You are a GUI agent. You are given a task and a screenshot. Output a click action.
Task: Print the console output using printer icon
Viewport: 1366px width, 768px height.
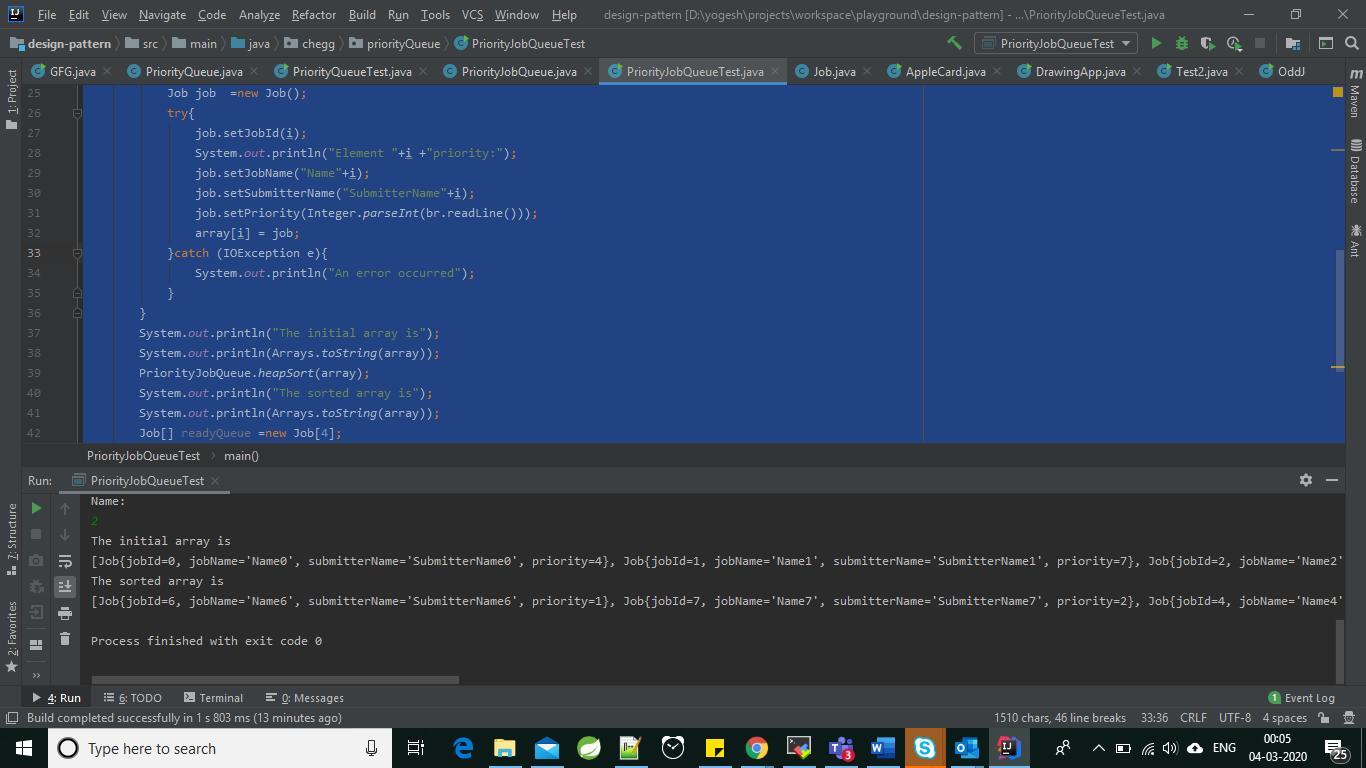pos(65,613)
